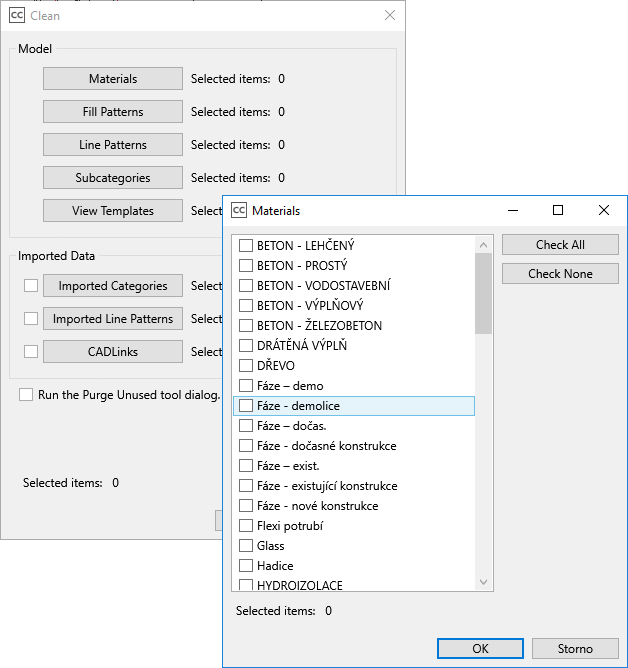Close the Clean window
This screenshot has height=668, width=628.
point(390,15)
